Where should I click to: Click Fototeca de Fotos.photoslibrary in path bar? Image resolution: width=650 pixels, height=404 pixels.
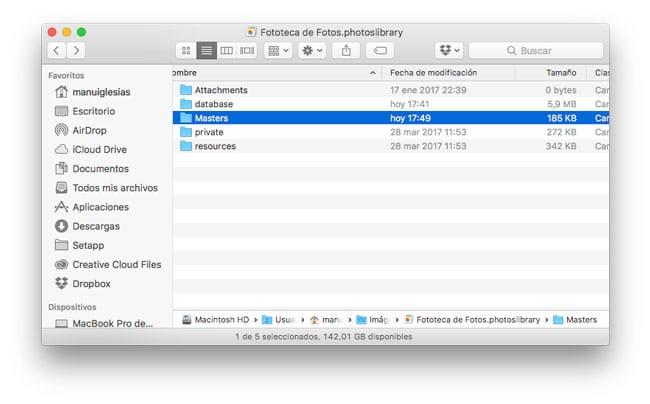pos(472,319)
